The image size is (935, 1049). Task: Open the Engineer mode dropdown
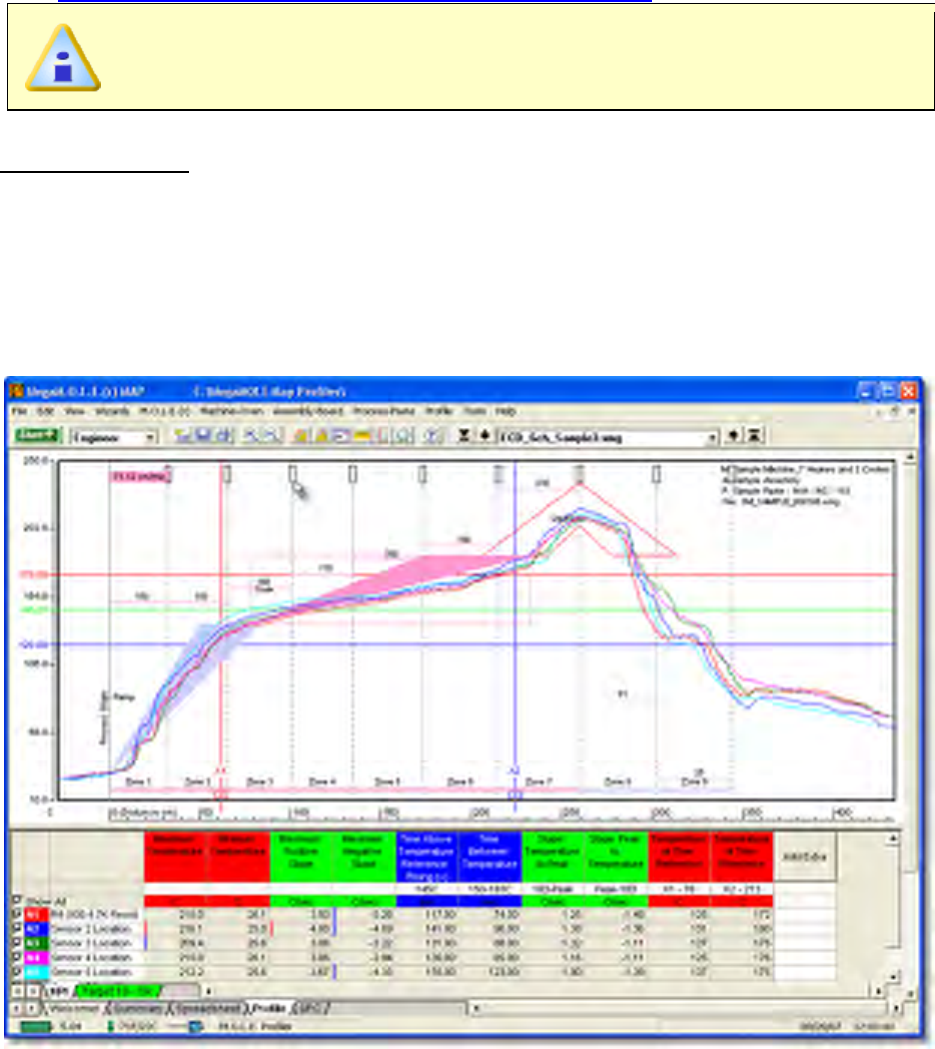tap(114, 437)
